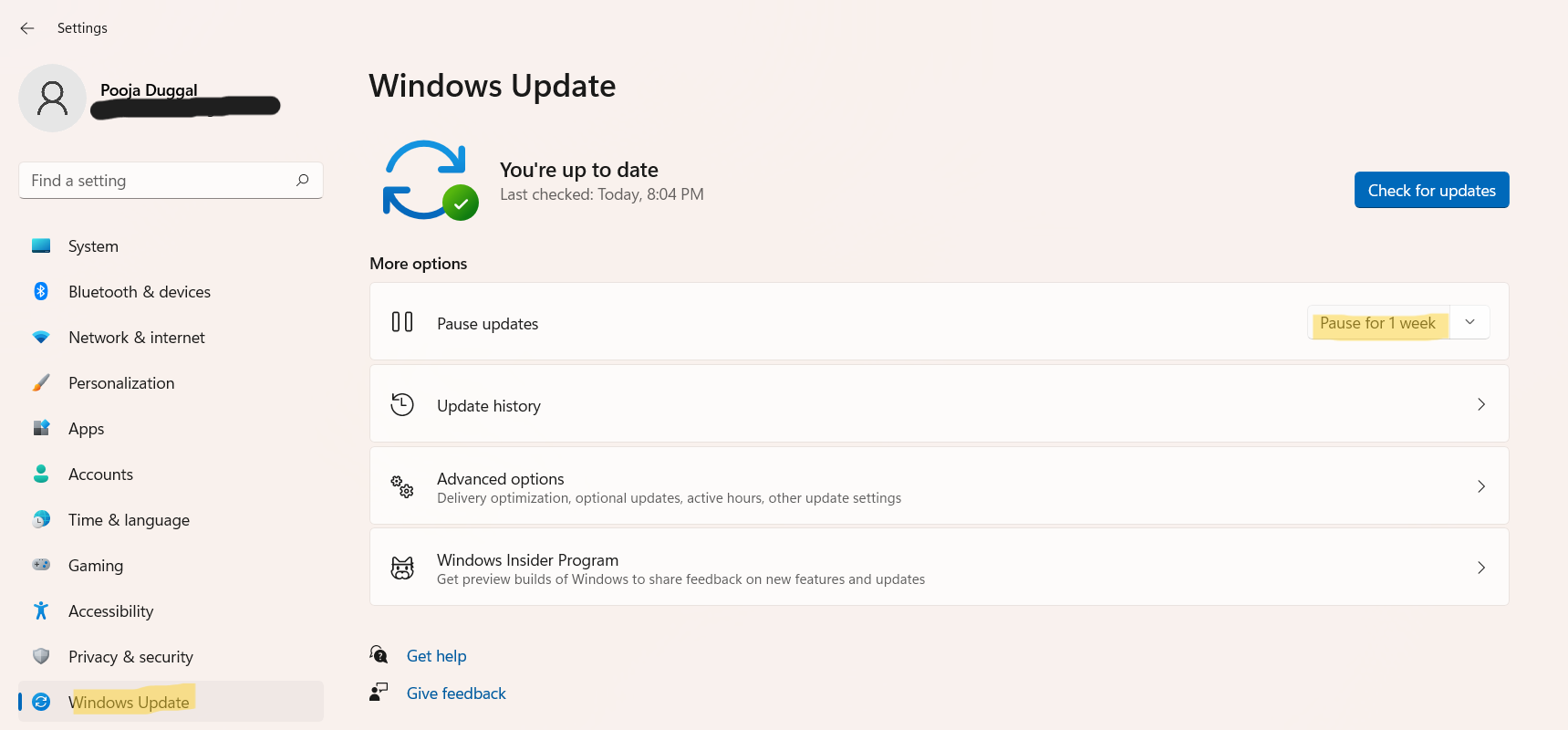1568x730 pixels.
Task: Click the search magnifier icon
Action: click(303, 180)
